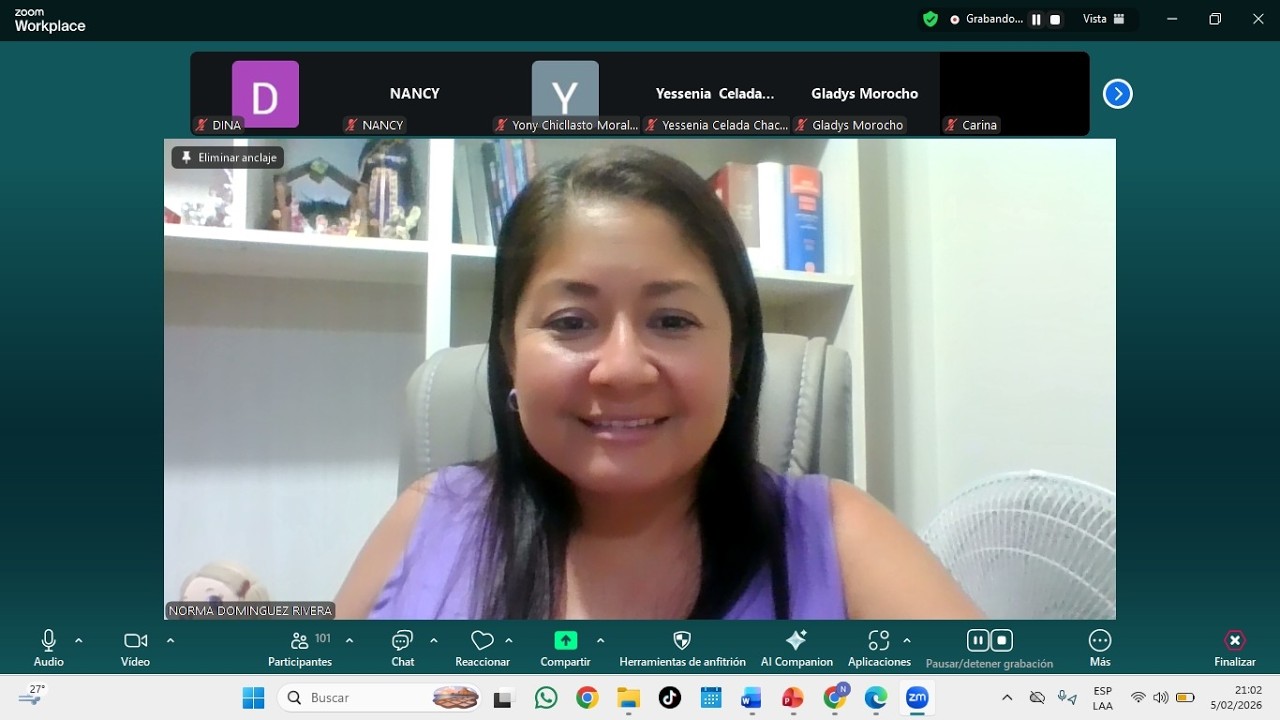Open Task View on the taskbar
Screen dimensions: 1280x720
[503, 698]
